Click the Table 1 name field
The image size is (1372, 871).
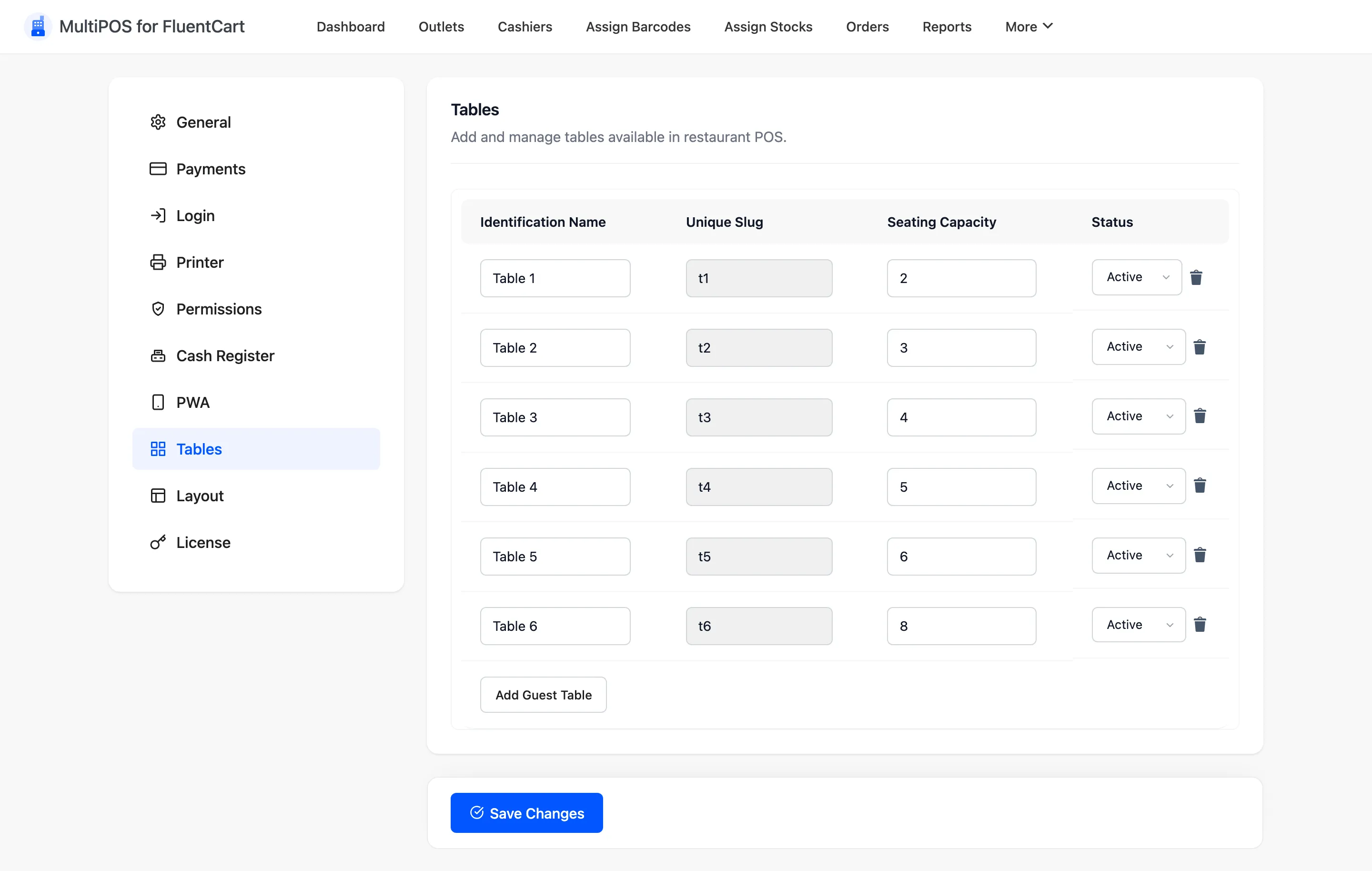[x=555, y=278]
